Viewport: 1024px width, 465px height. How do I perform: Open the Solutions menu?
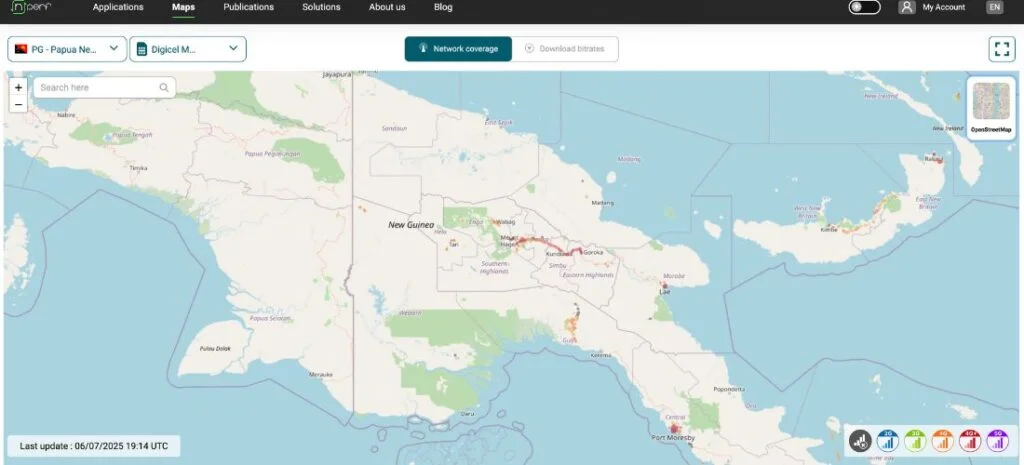tap(321, 7)
